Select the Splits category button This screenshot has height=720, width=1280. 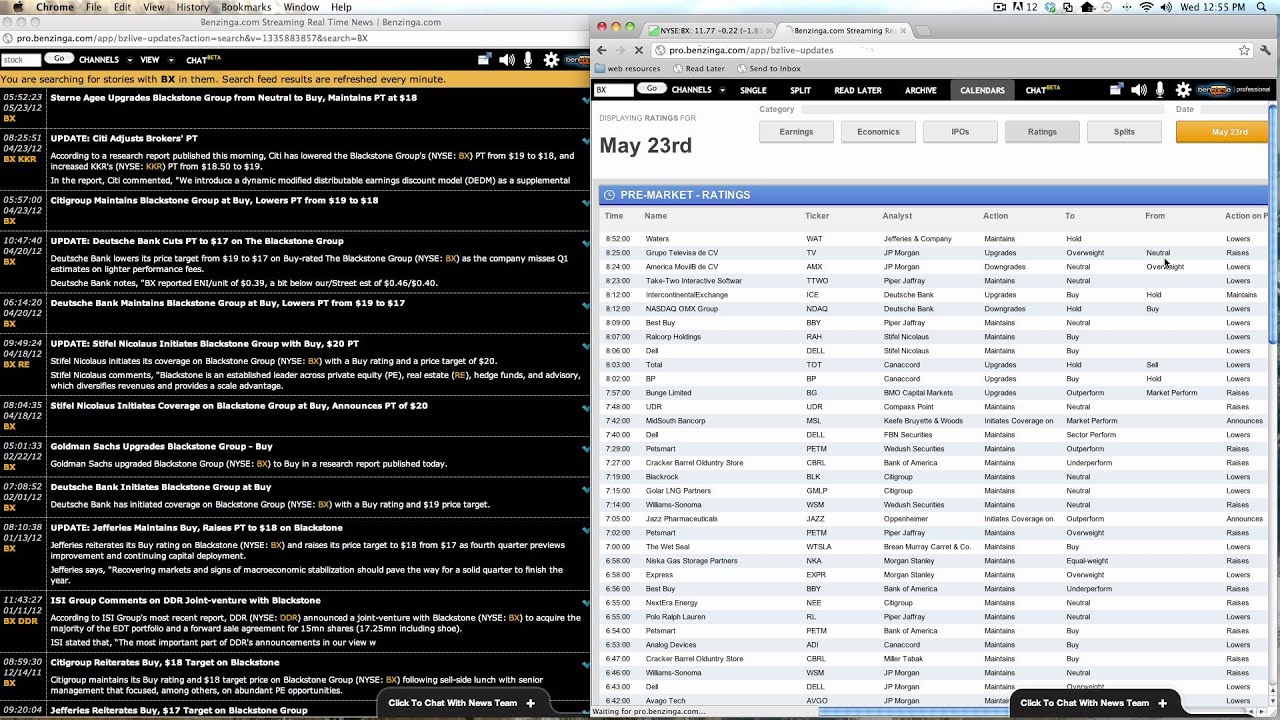click(1124, 132)
